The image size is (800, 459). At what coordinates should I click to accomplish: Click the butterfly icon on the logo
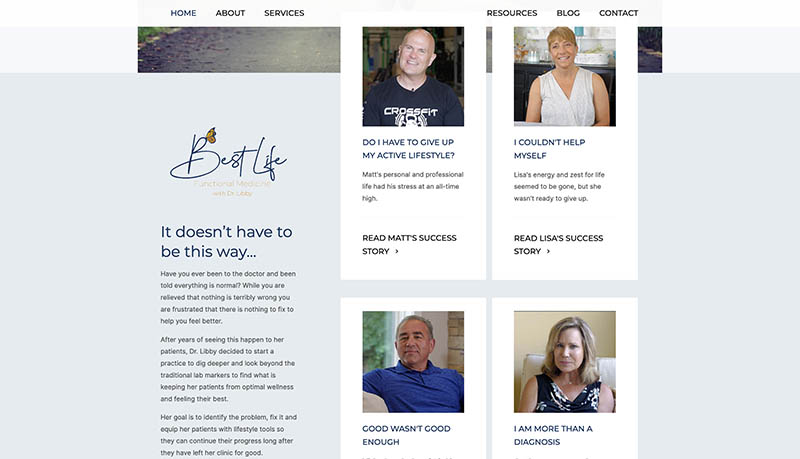click(x=211, y=135)
